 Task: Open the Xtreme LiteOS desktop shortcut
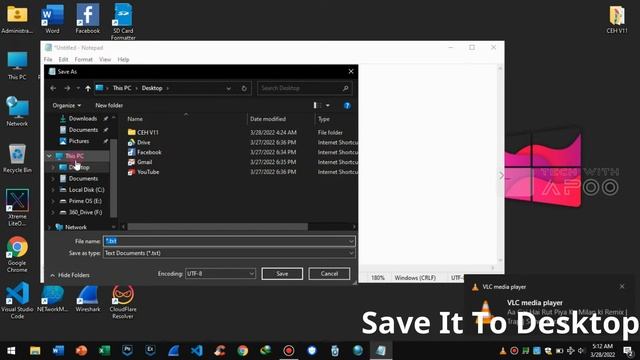(x=17, y=207)
